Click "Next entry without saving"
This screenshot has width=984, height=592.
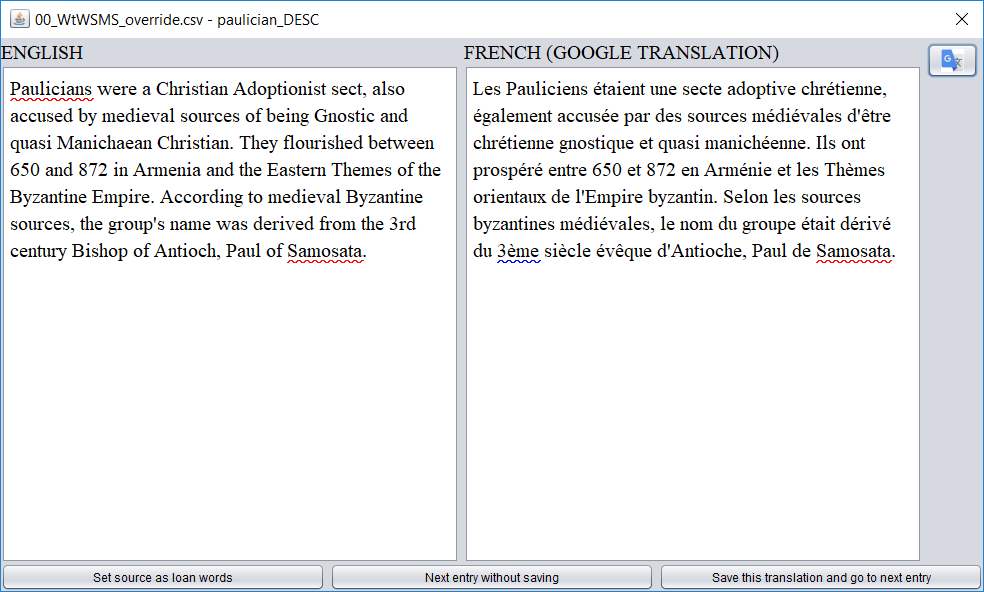point(491,577)
